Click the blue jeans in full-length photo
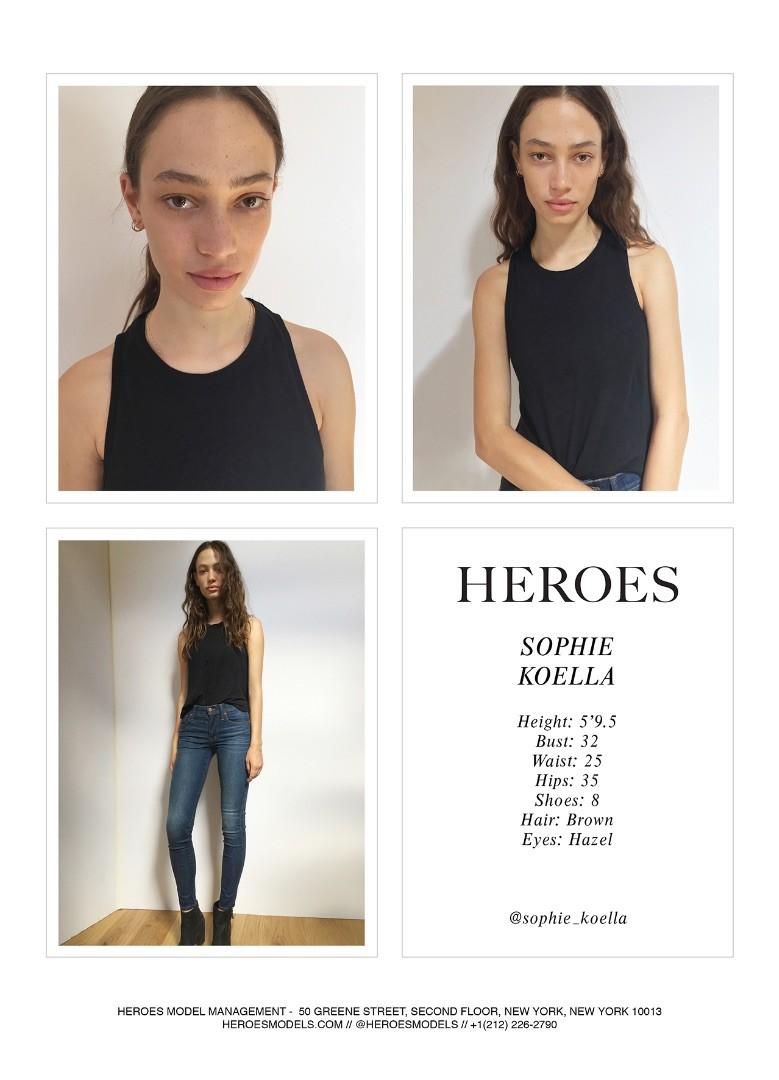This screenshot has width=779, height=1080. 209,804
